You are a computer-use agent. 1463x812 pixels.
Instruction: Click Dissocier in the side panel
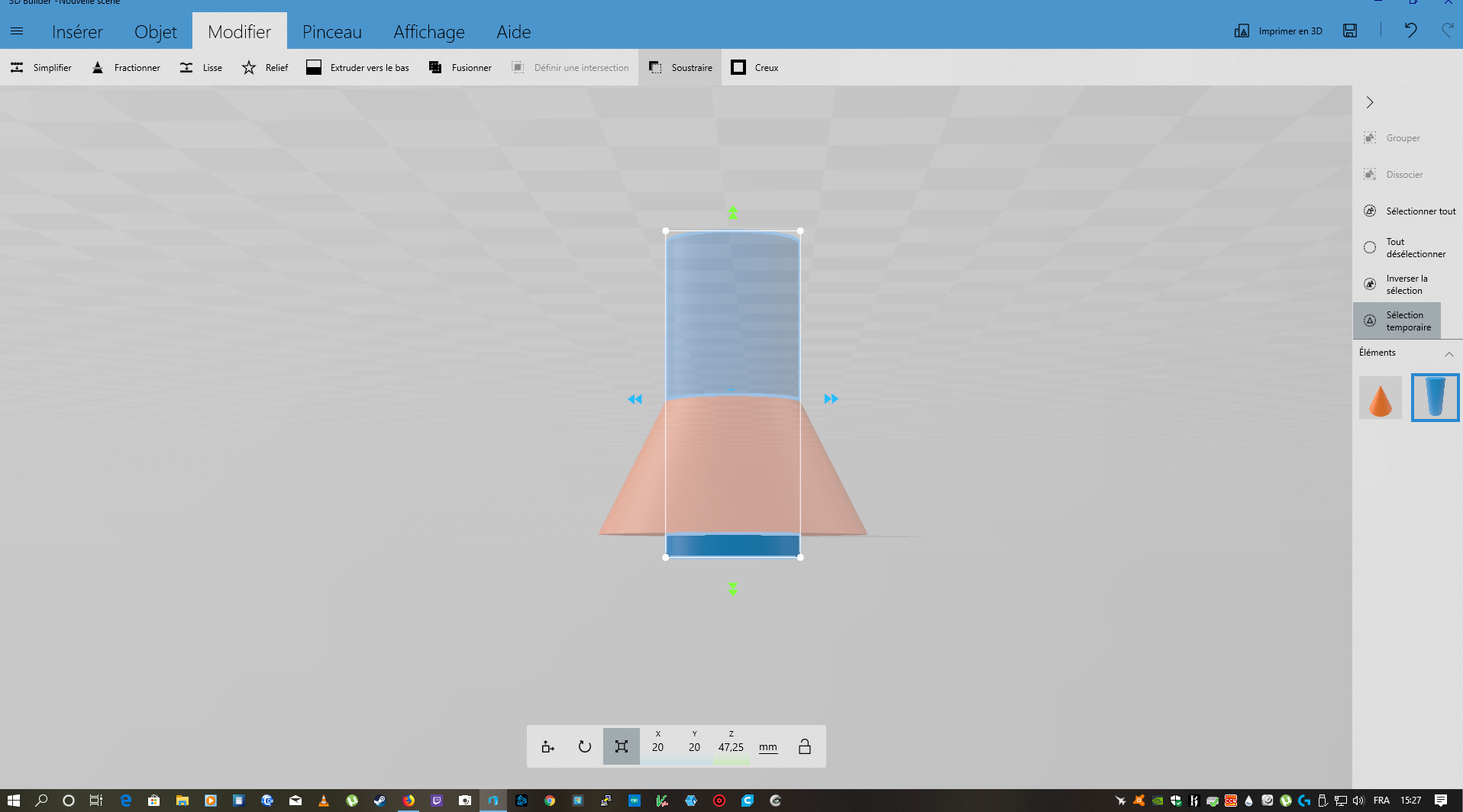(1394, 175)
